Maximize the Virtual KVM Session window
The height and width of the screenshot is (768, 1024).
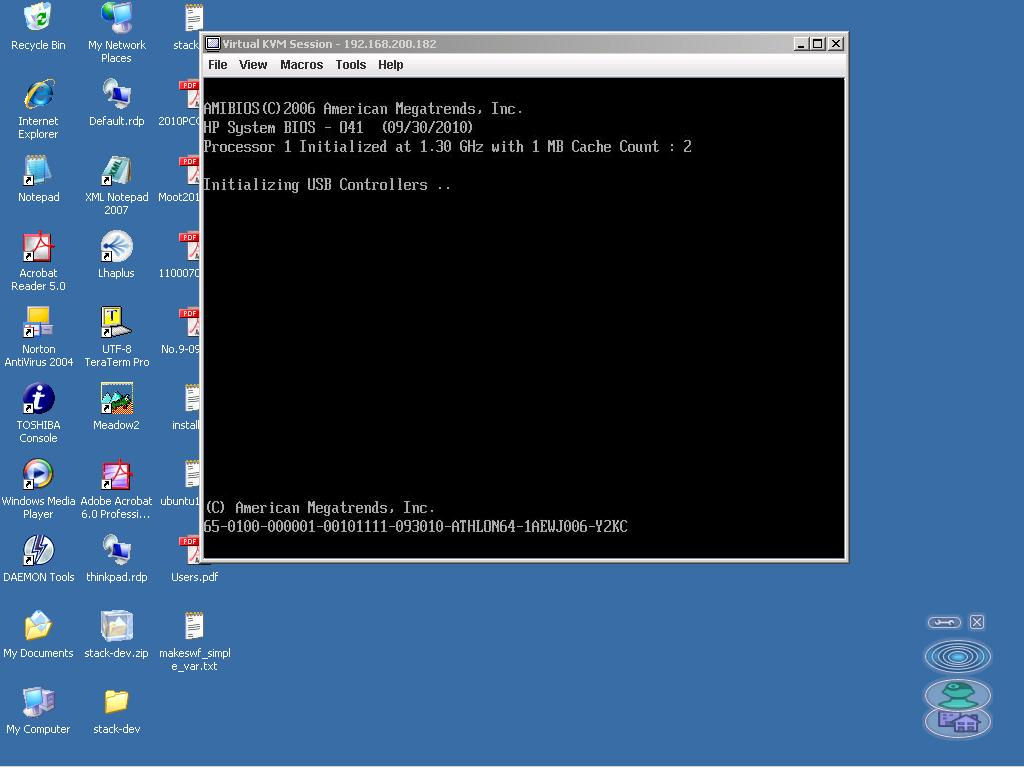point(818,44)
